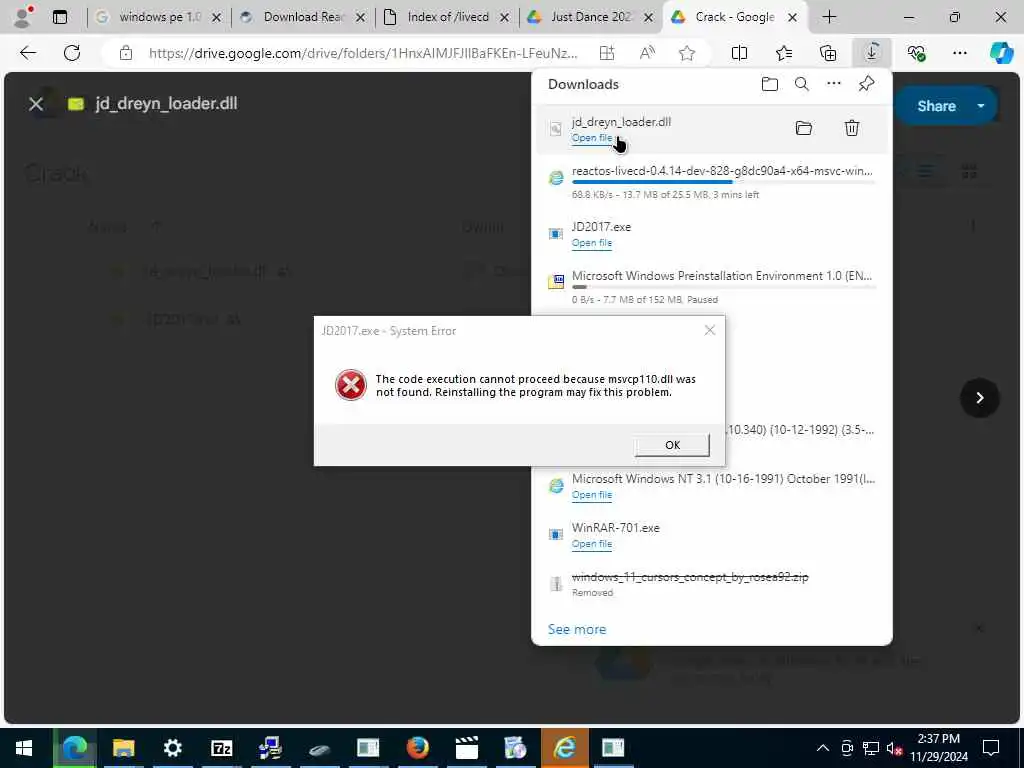Close the Index of /livecd tab
The image size is (1024, 768).
504,18
